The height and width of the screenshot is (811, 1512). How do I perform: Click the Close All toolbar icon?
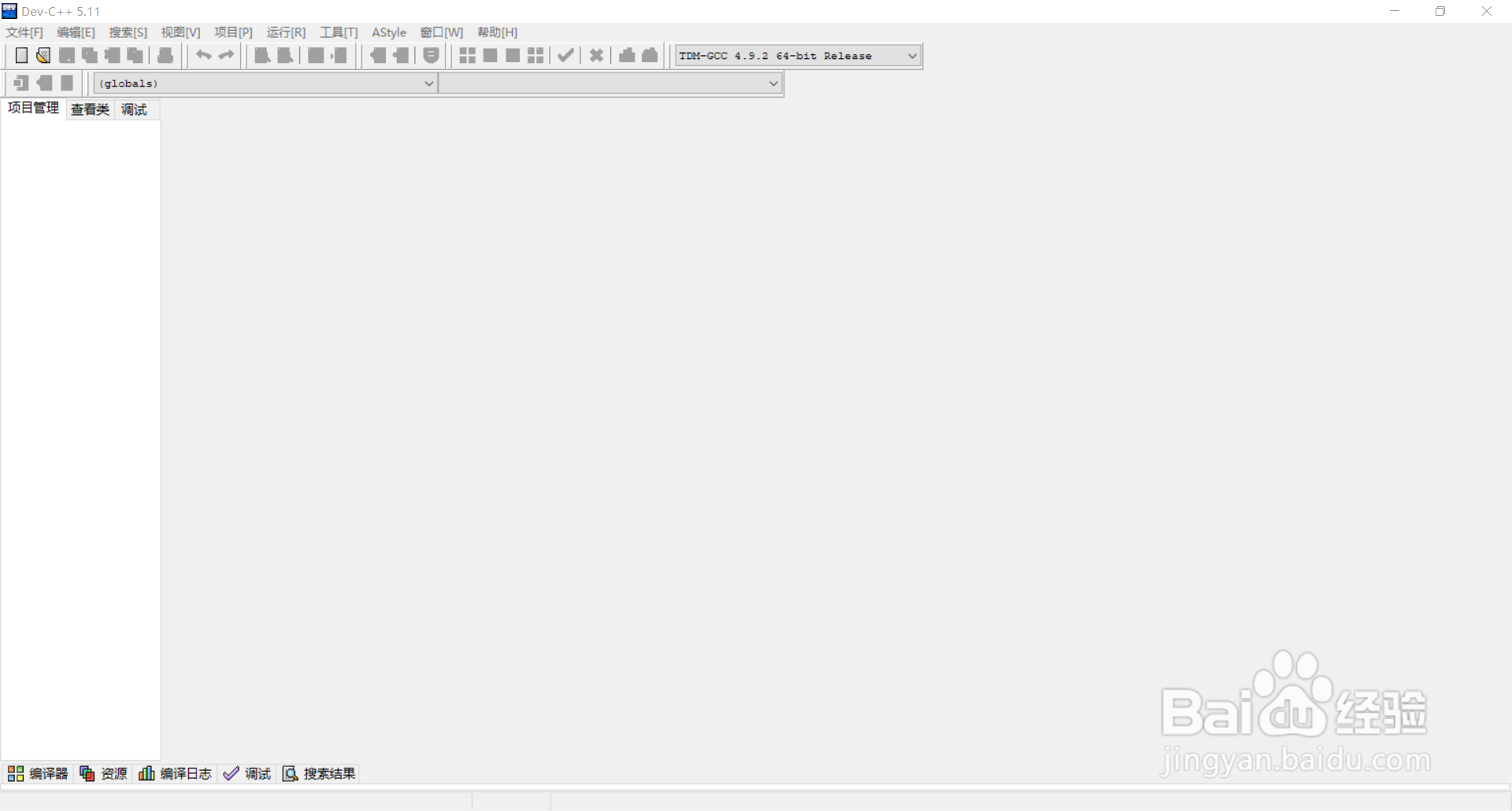135,55
